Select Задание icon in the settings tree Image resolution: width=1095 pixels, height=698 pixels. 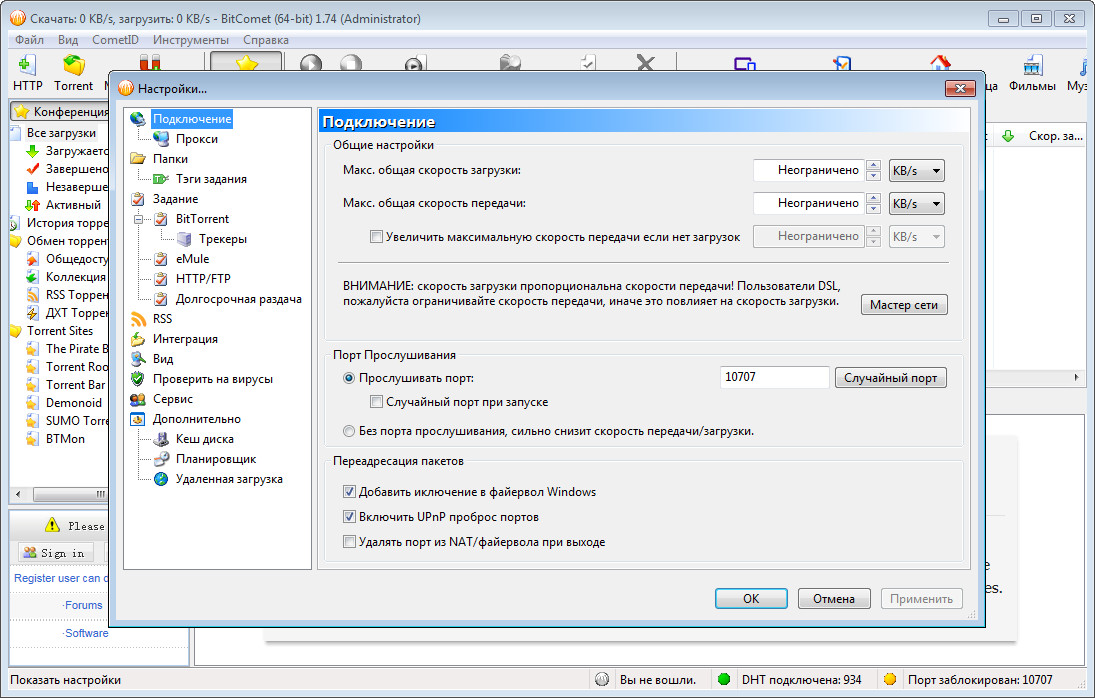(138, 199)
